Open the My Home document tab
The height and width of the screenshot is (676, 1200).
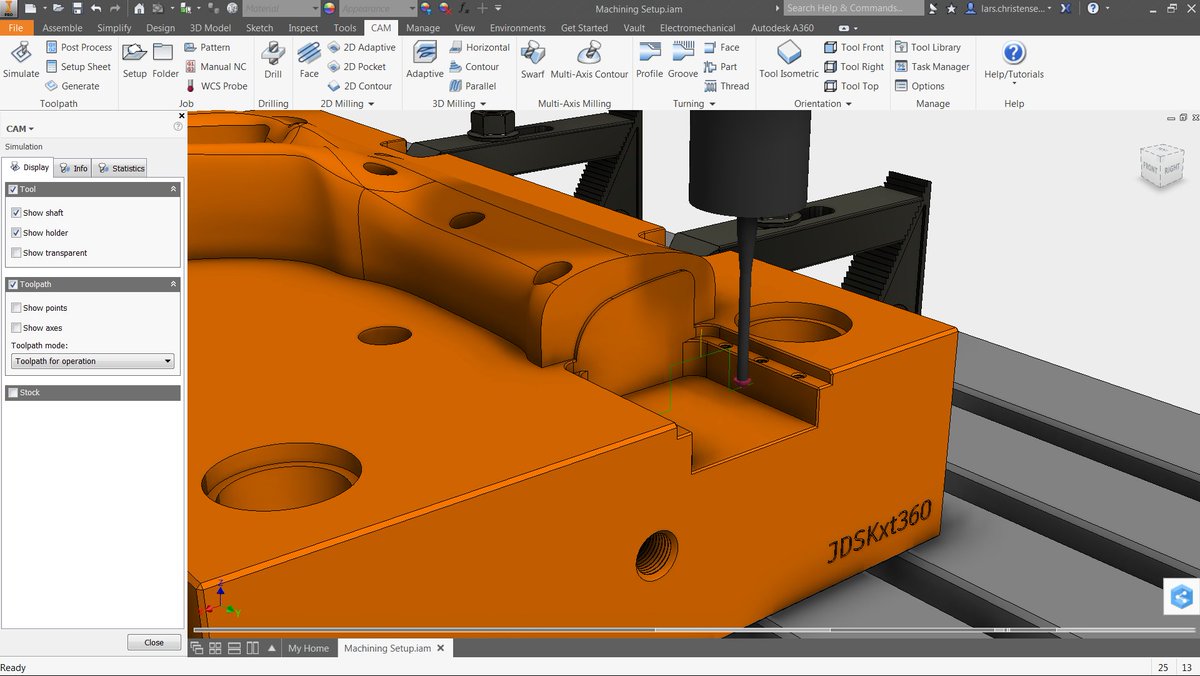pyautogui.click(x=308, y=648)
